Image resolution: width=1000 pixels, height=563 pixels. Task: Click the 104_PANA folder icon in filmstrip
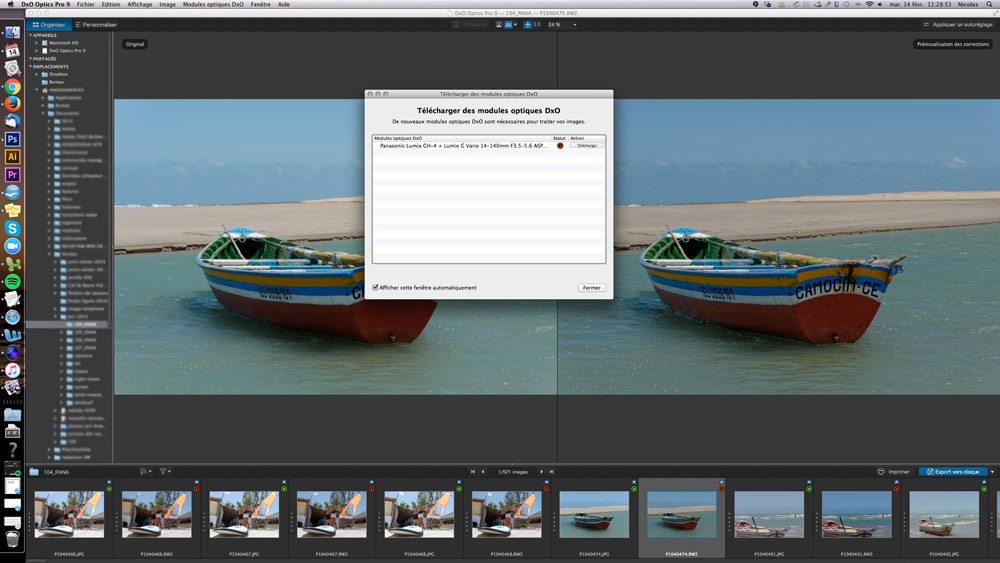[x=34, y=472]
